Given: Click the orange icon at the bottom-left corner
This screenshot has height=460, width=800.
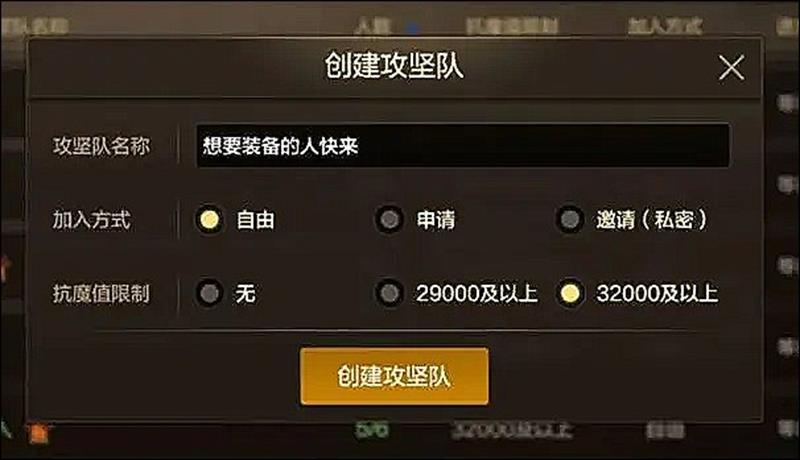Looking at the screenshot, I should point(38,433).
